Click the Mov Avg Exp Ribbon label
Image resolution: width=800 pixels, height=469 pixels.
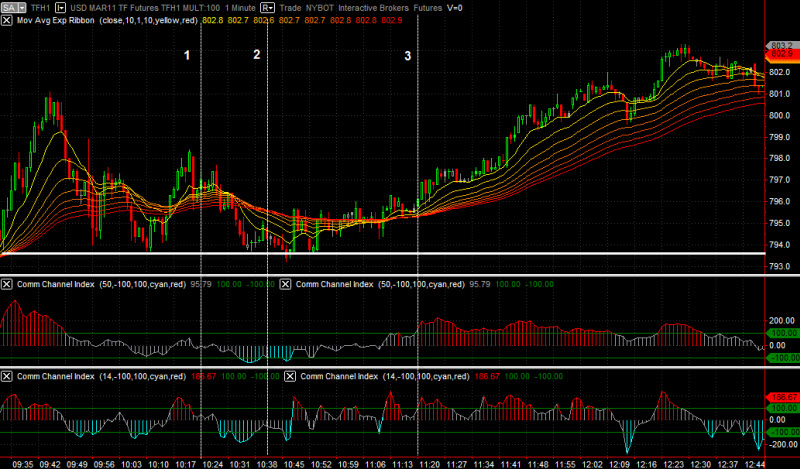(62, 20)
